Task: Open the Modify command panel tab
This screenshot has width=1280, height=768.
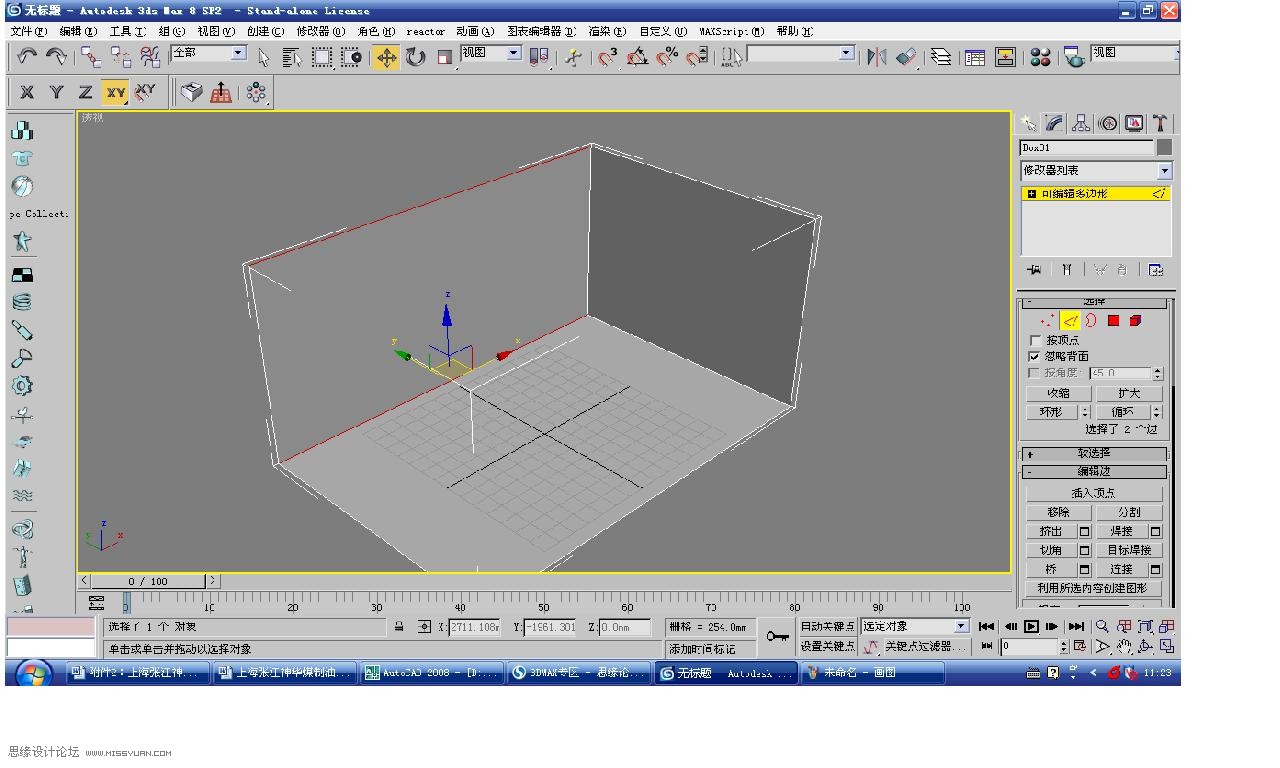Action: (1054, 123)
